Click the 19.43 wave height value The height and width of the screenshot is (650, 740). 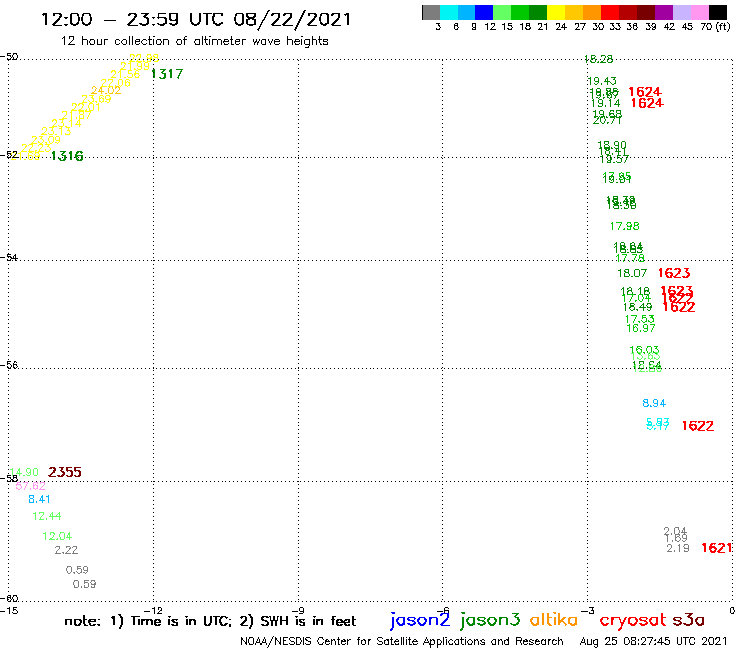(602, 81)
